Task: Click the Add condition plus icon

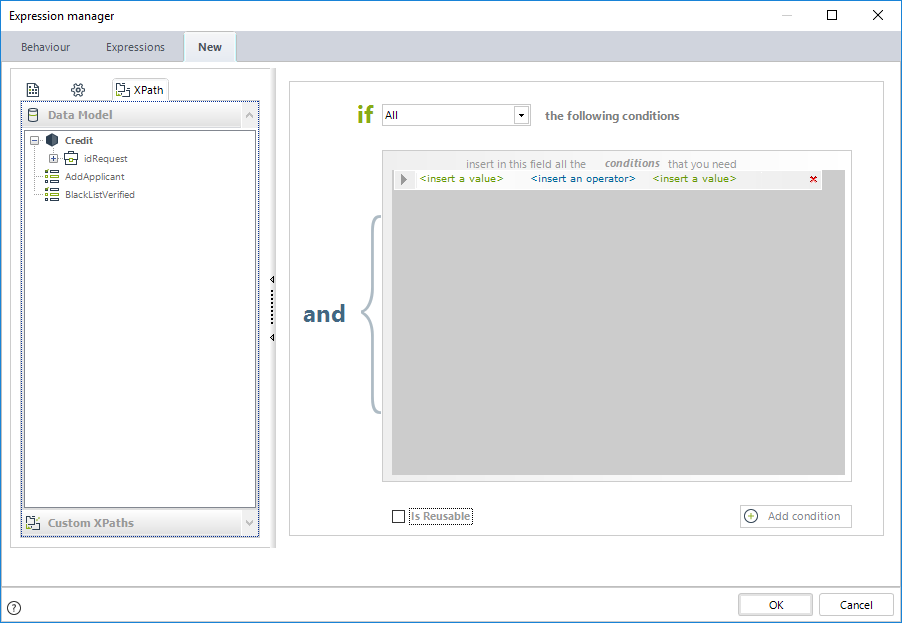Action: point(751,516)
